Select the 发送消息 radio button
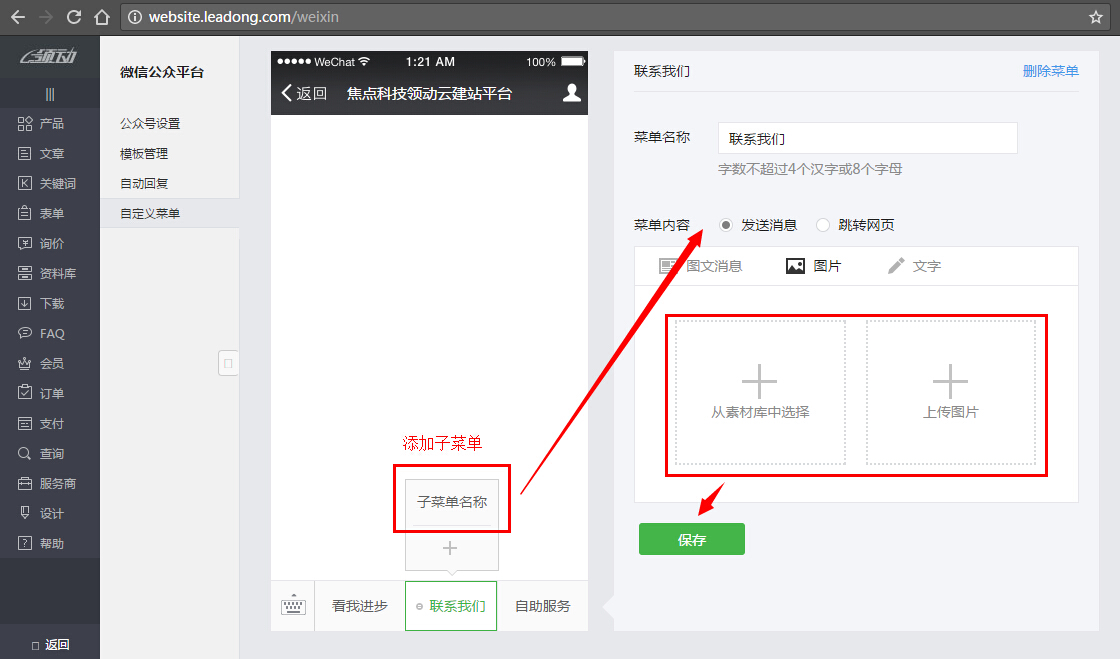Screen dimensions: 1120x659 [x=726, y=225]
